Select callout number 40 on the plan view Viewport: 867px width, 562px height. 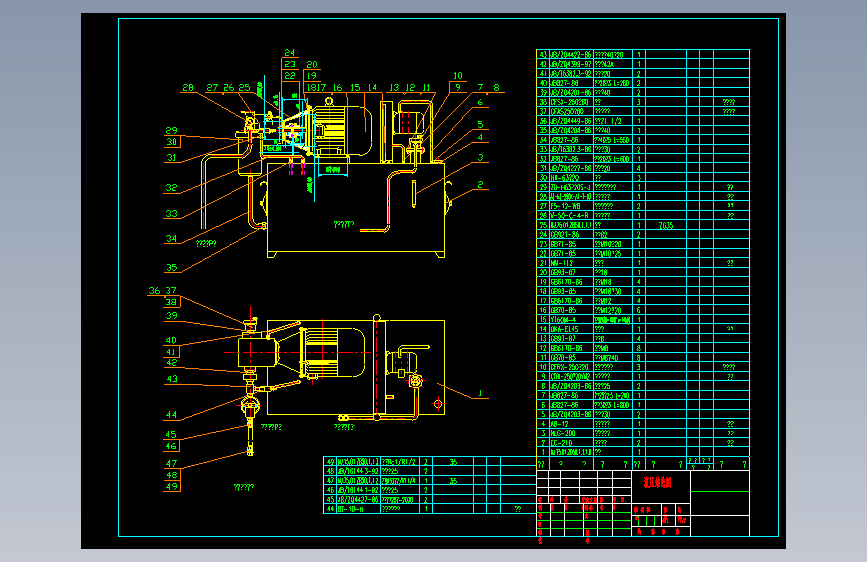(171, 340)
